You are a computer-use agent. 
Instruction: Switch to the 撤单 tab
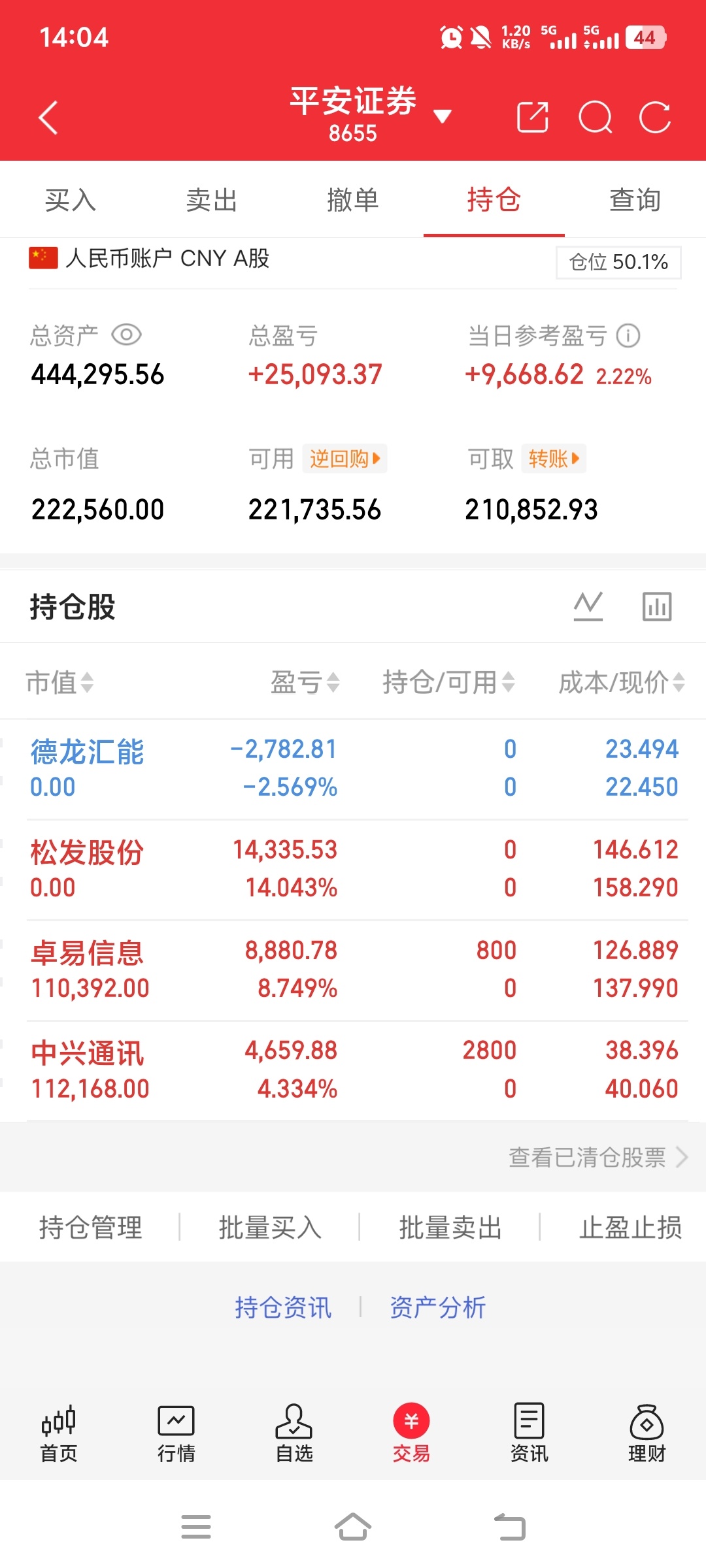(353, 200)
